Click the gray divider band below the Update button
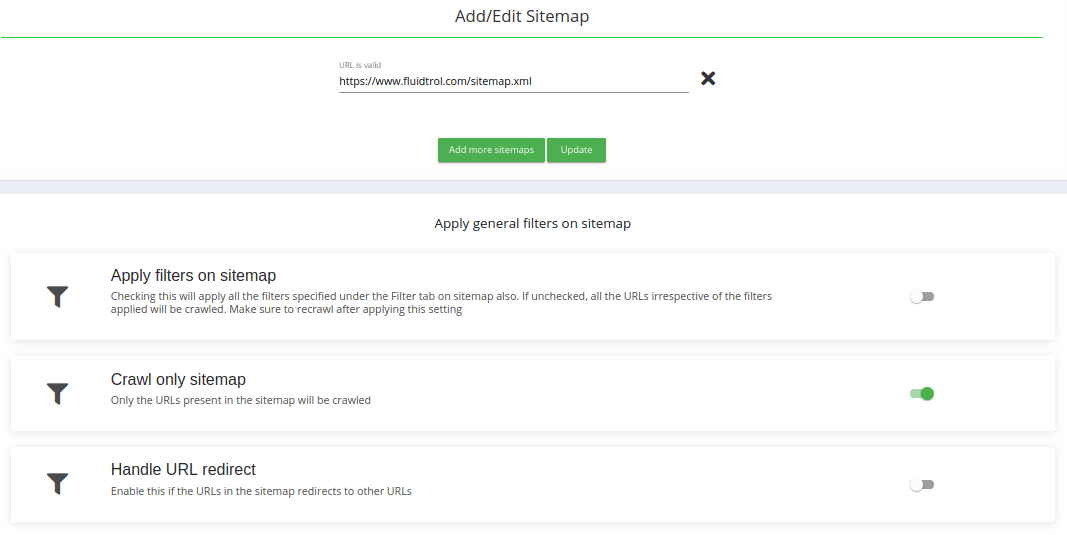The height and width of the screenshot is (535, 1067). [x=533, y=187]
